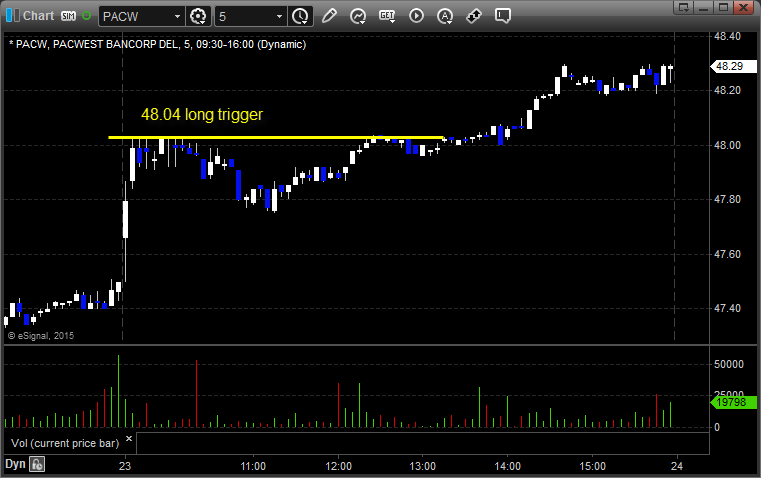Click the 48.00 price axis label
Screen dimensions: 761x478
click(728, 145)
